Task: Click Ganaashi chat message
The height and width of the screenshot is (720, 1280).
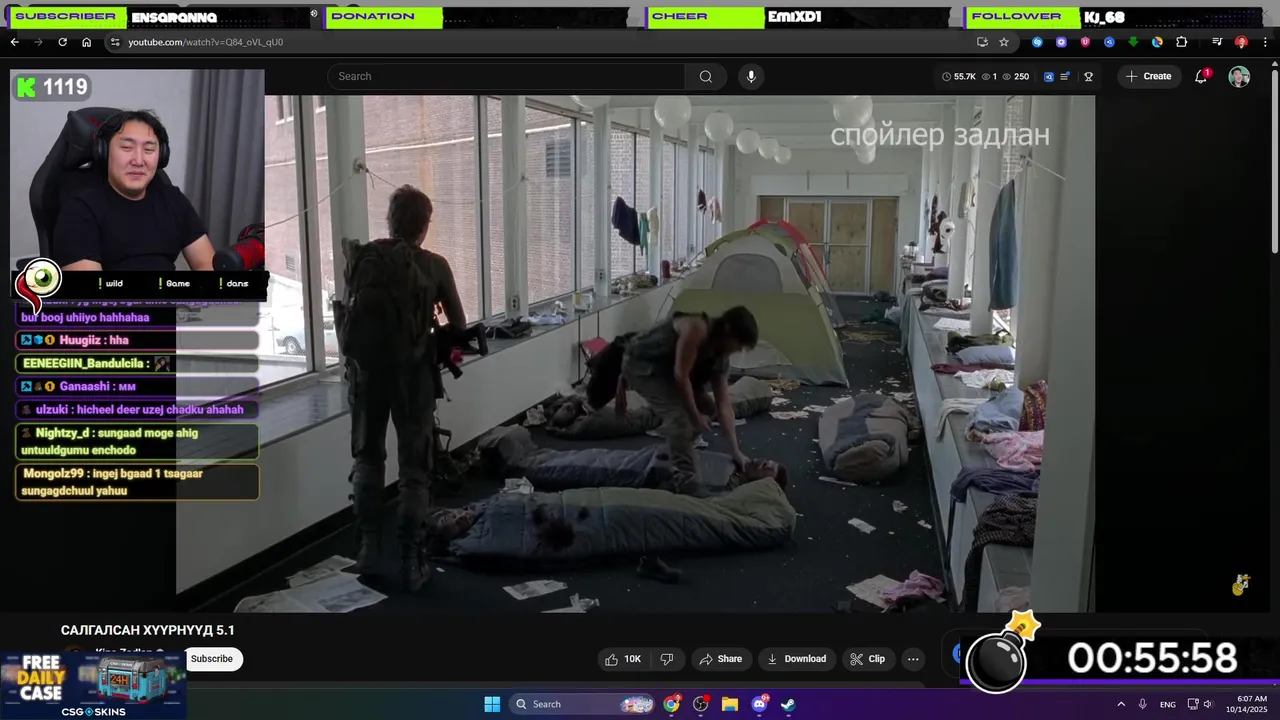Action: pyautogui.click(x=137, y=386)
